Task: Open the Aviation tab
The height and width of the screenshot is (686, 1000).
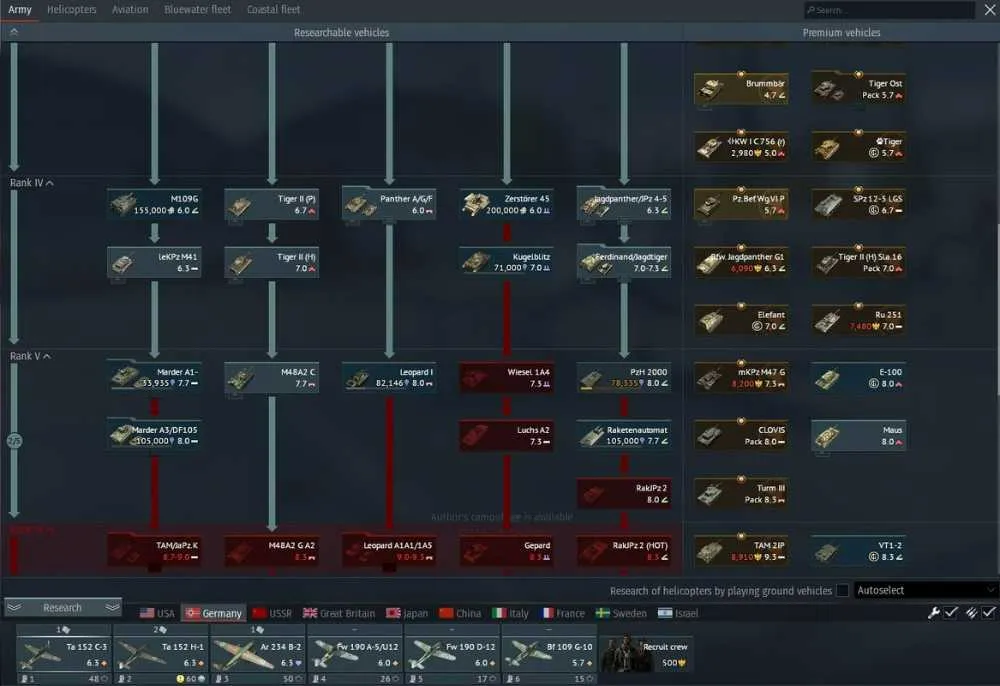Action: [x=130, y=10]
